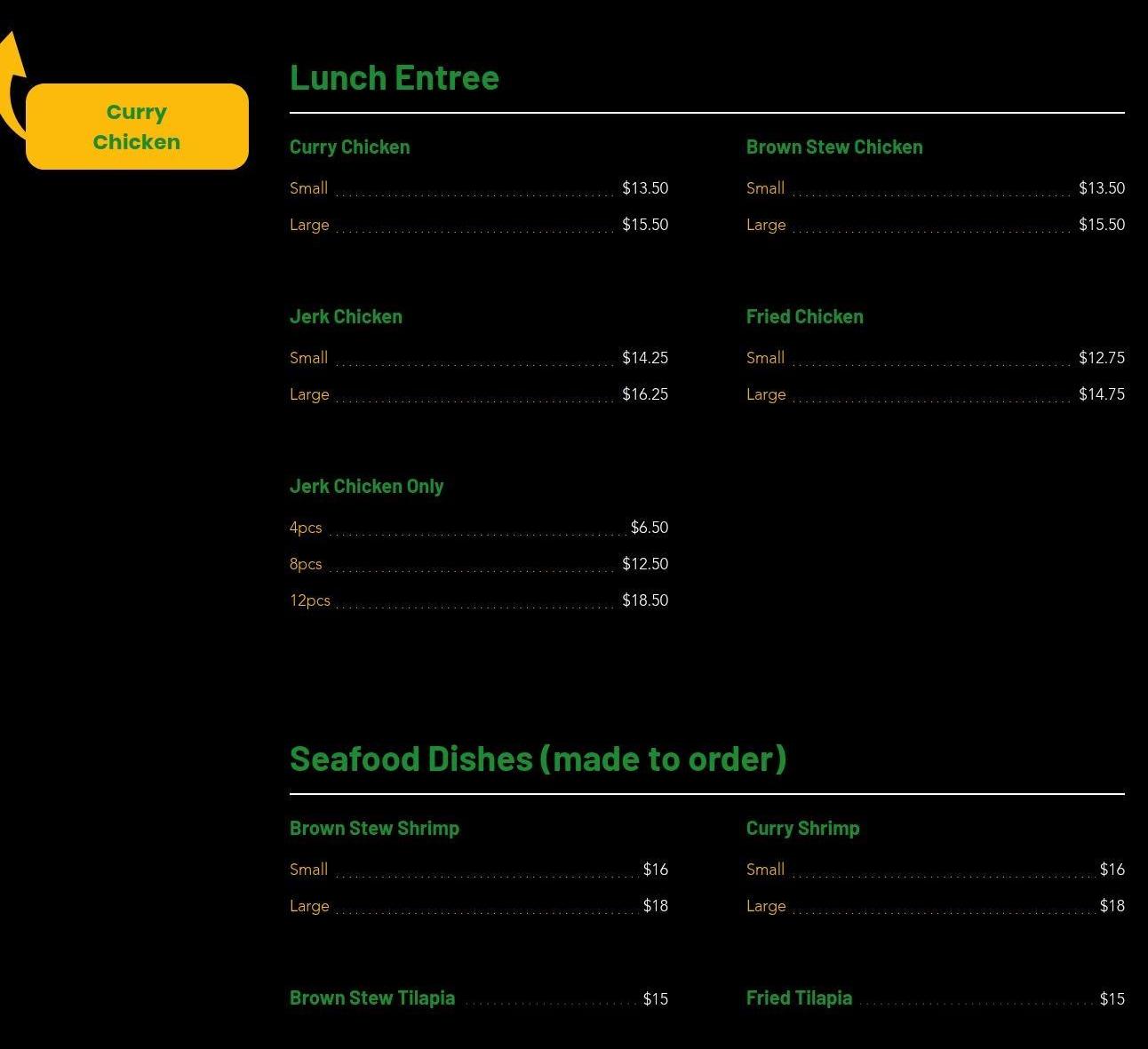Select the "Large" label under Curry Chicken heading

[x=309, y=225]
